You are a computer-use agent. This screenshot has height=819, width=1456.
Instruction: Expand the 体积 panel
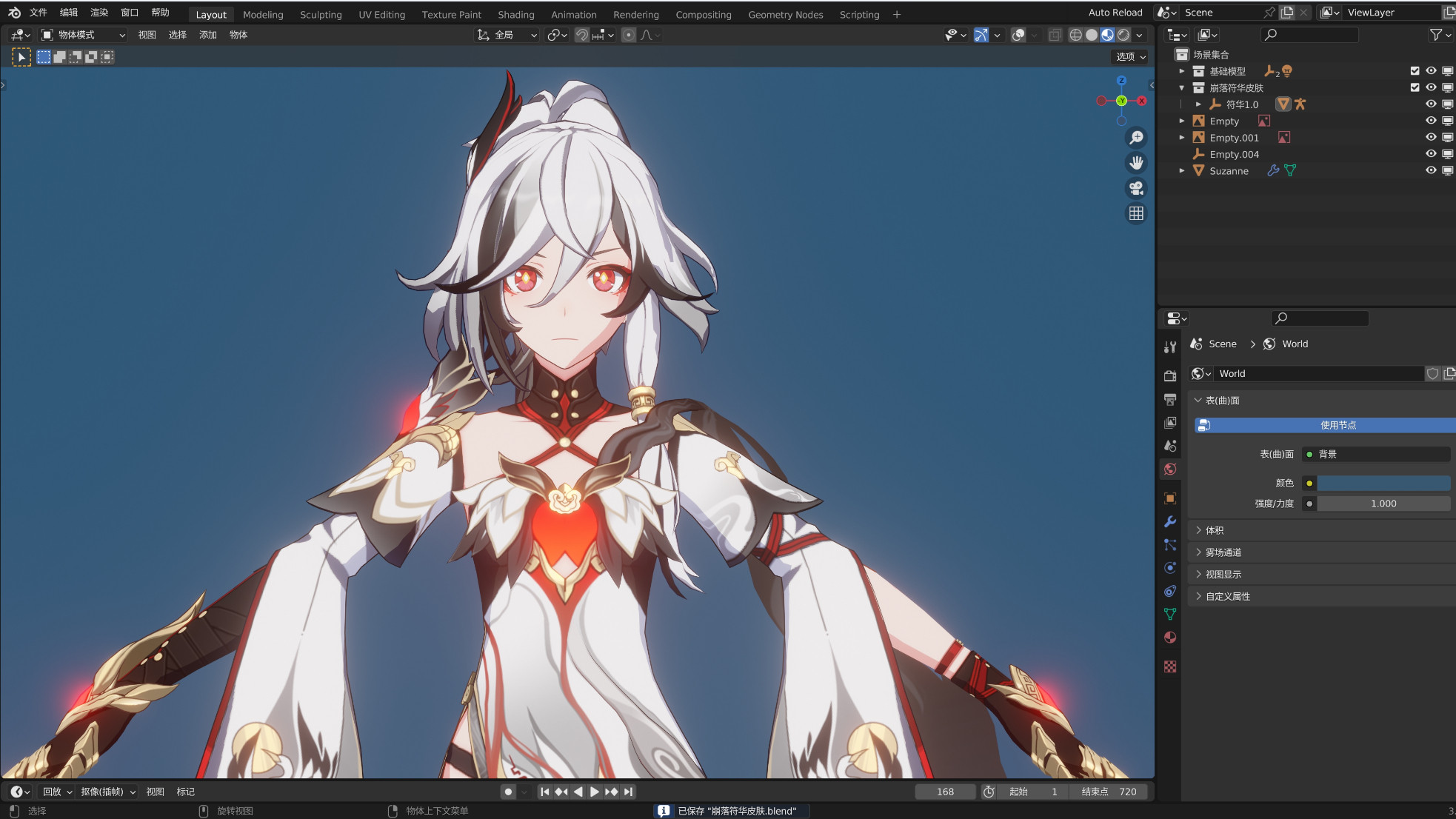pyautogui.click(x=1215, y=530)
